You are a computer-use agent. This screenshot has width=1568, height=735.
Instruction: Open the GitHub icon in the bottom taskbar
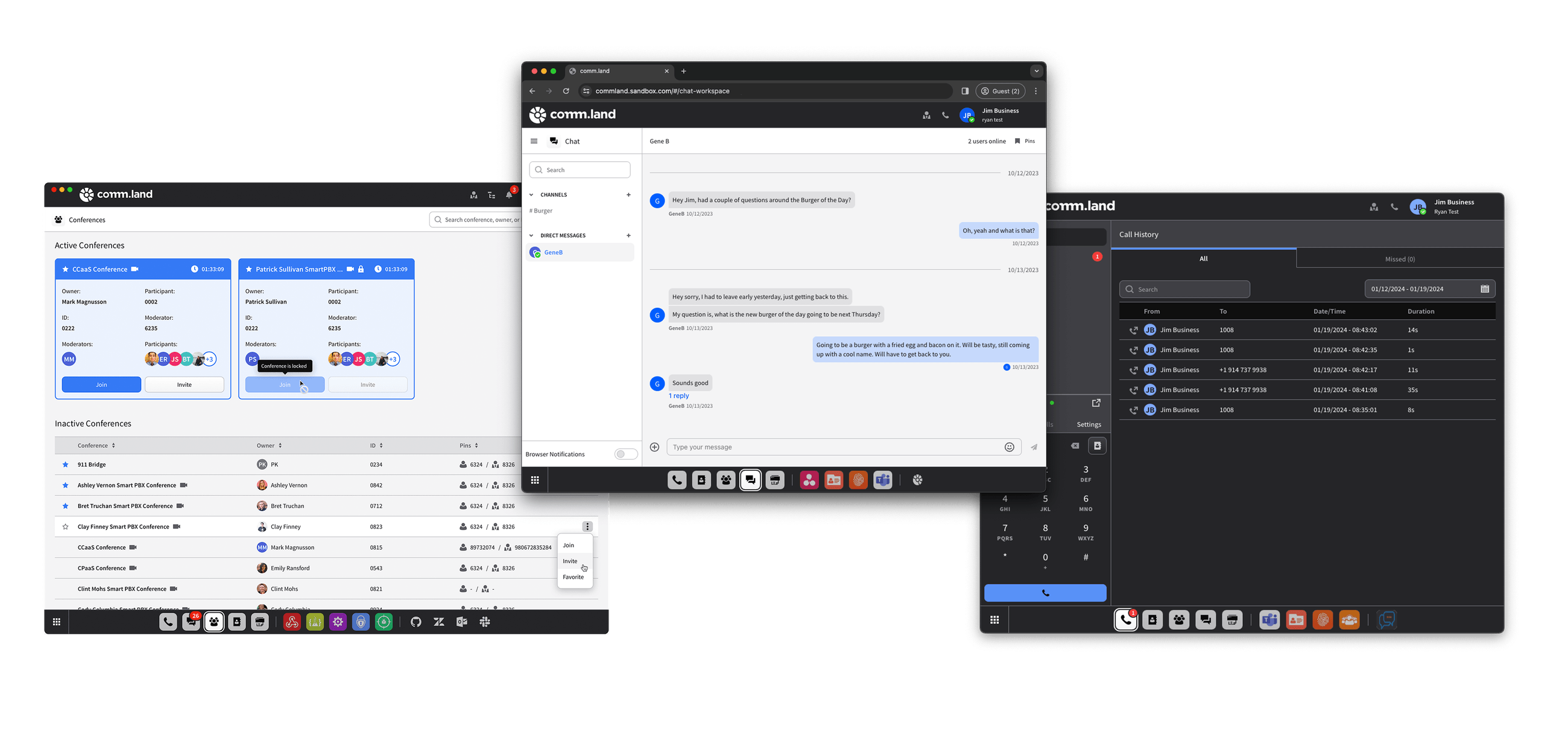tap(416, 621)
